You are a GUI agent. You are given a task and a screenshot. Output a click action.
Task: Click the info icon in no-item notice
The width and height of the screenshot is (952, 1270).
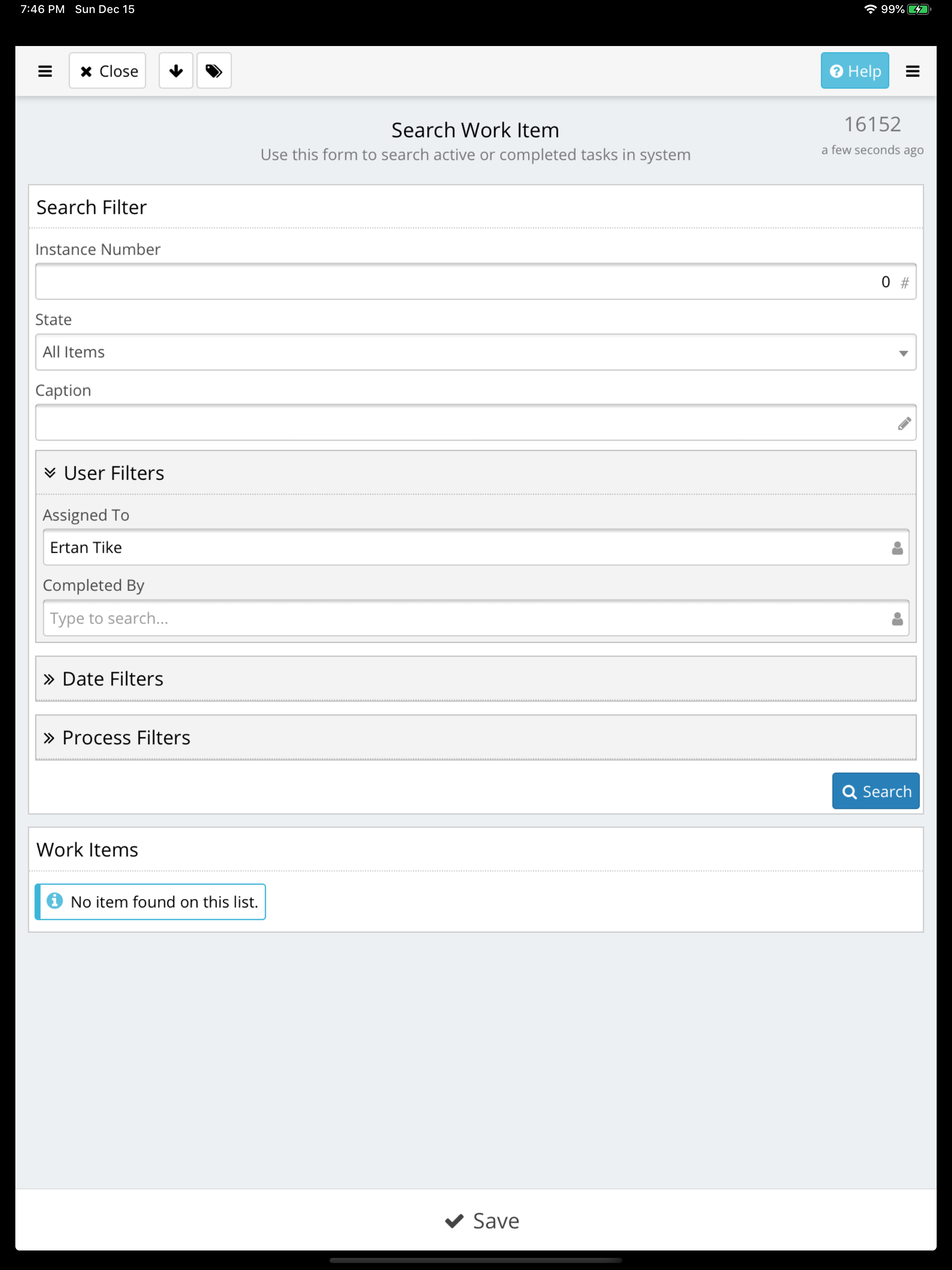[54, 901]
